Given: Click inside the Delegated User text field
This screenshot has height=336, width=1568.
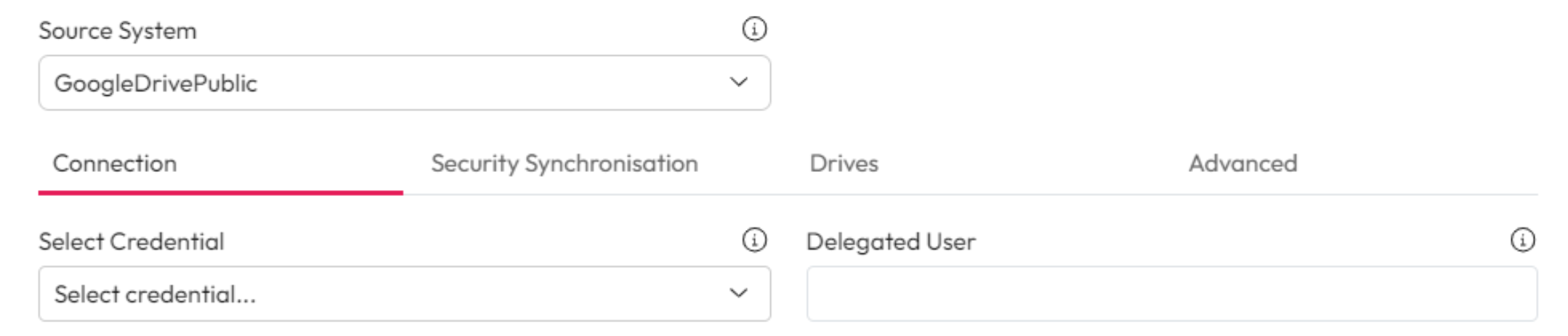Looking at the screenshot, I should click(1171, 293).
